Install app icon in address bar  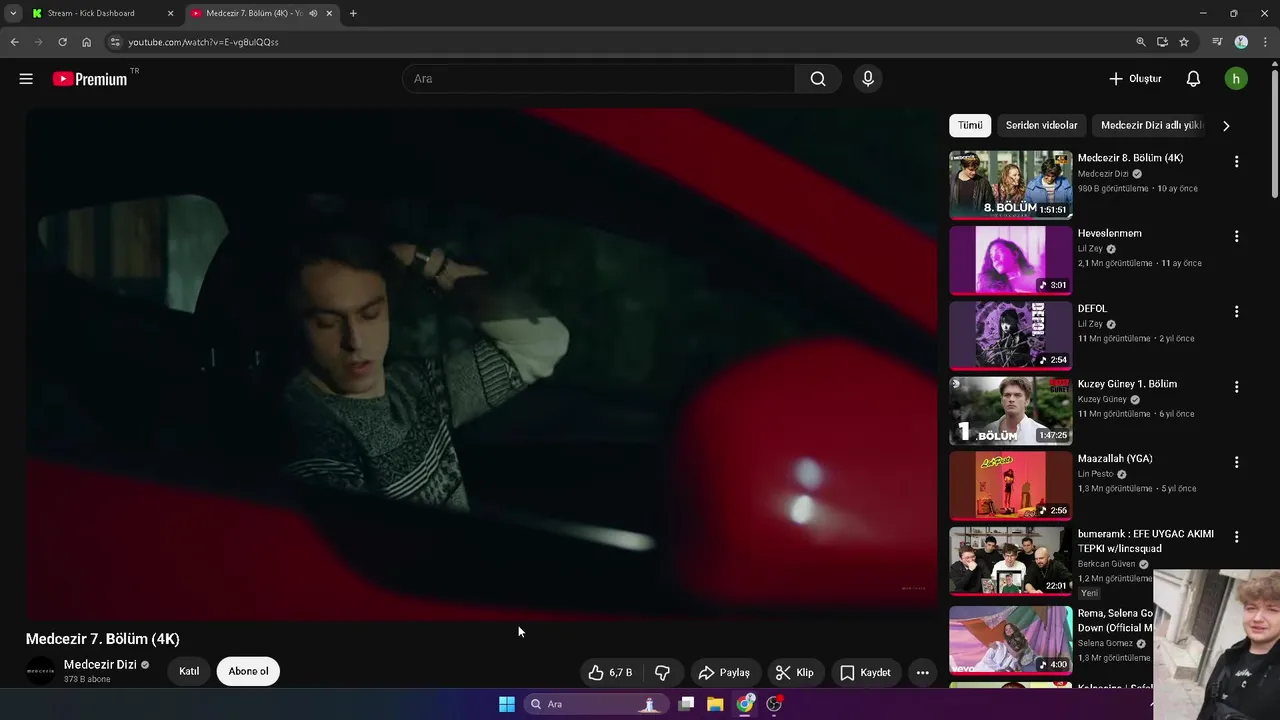coord(1162,42)
